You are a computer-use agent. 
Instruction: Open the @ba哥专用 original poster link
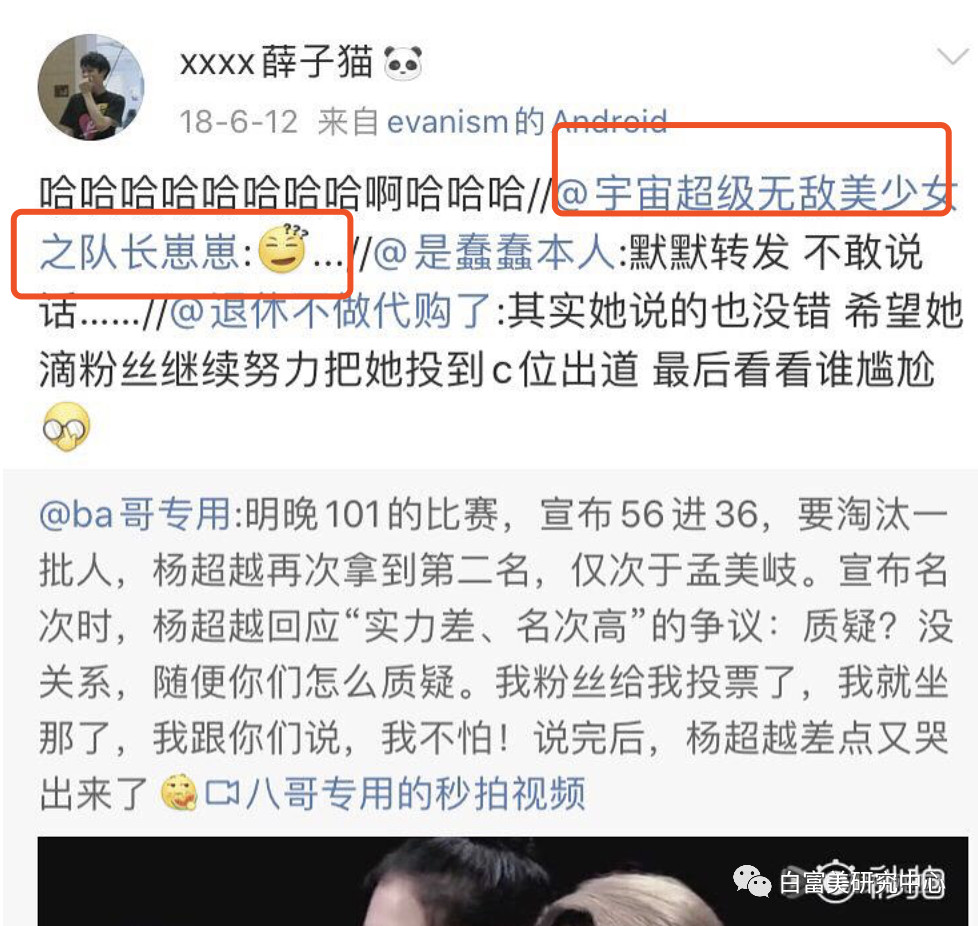pyautogui.click(x=135, y=514)
